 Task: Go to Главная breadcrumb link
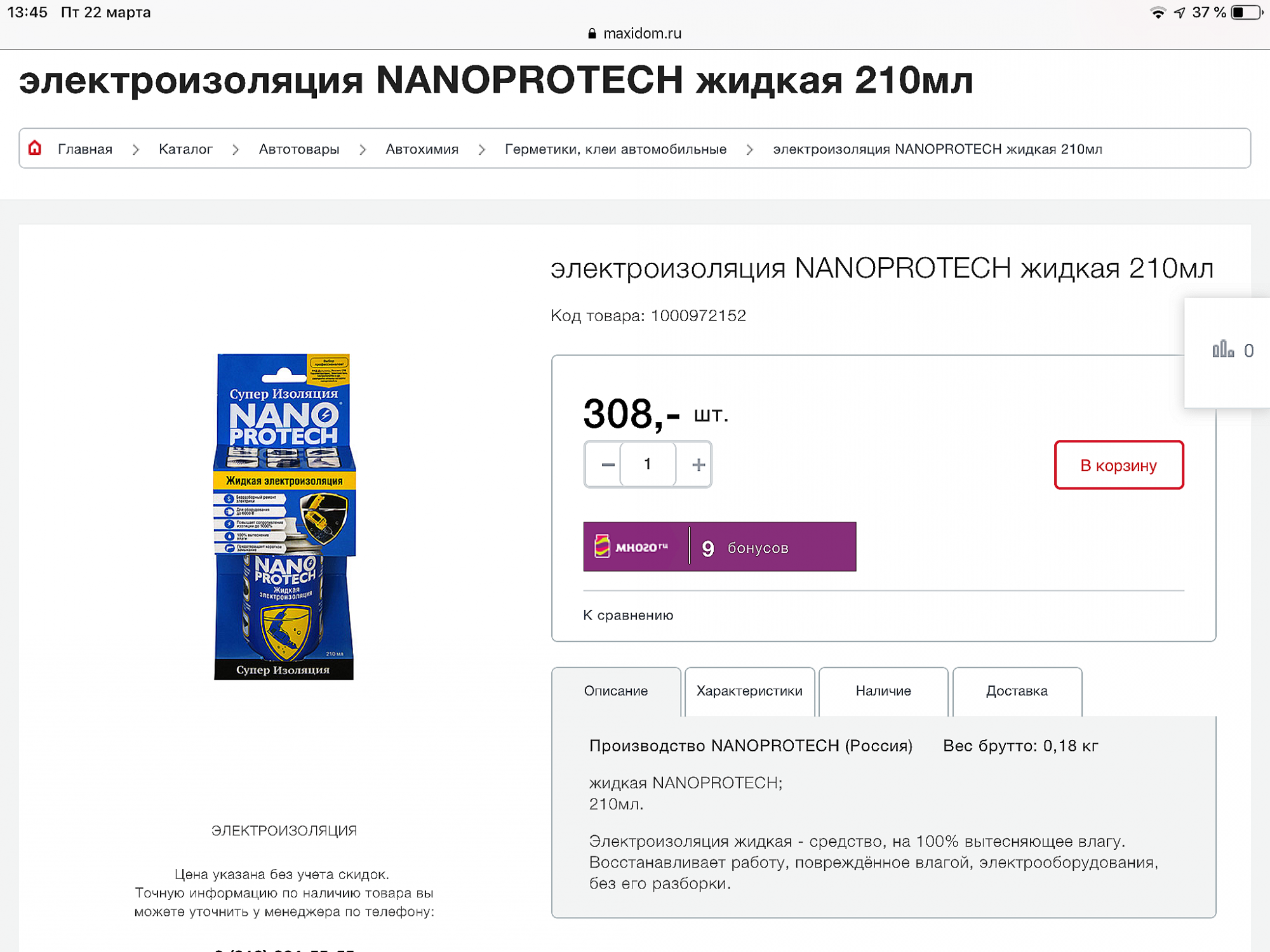coord(85,149)
